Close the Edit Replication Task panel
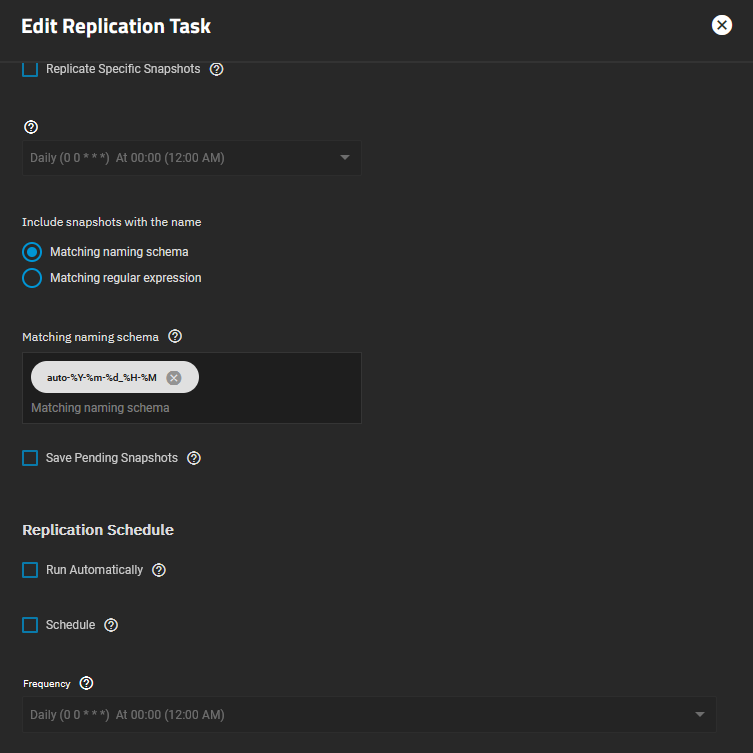The image size is (753, 753). point(721,26)
